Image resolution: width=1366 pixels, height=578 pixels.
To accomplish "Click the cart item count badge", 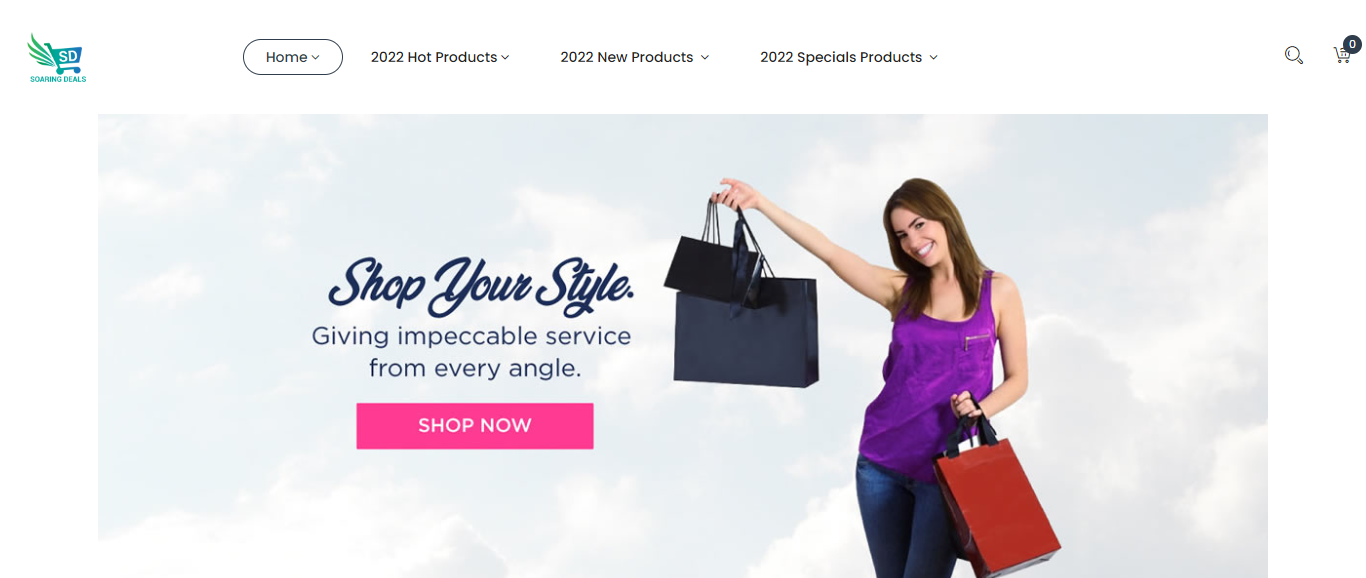I will coord(1352,44).
